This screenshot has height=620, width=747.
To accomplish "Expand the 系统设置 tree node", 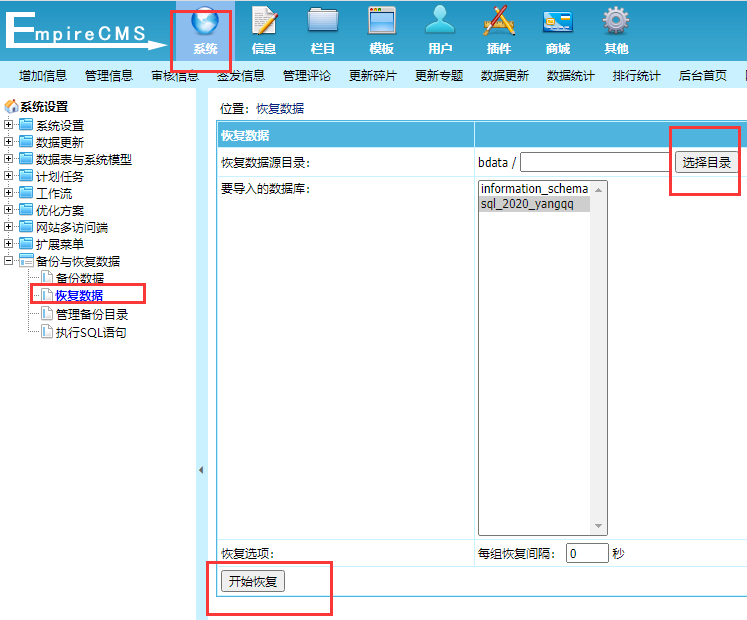I will click(8, 124).
